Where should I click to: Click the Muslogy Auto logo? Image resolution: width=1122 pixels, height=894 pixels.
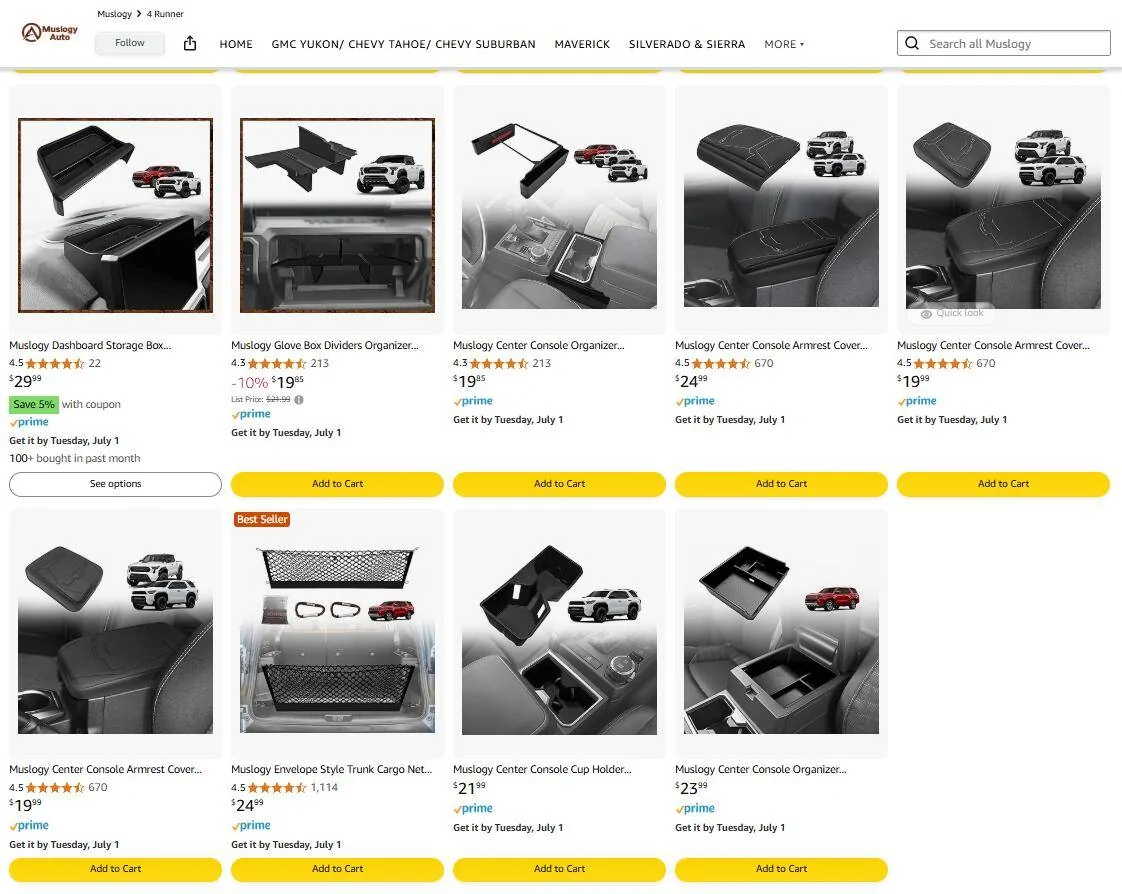pos(49,33)
